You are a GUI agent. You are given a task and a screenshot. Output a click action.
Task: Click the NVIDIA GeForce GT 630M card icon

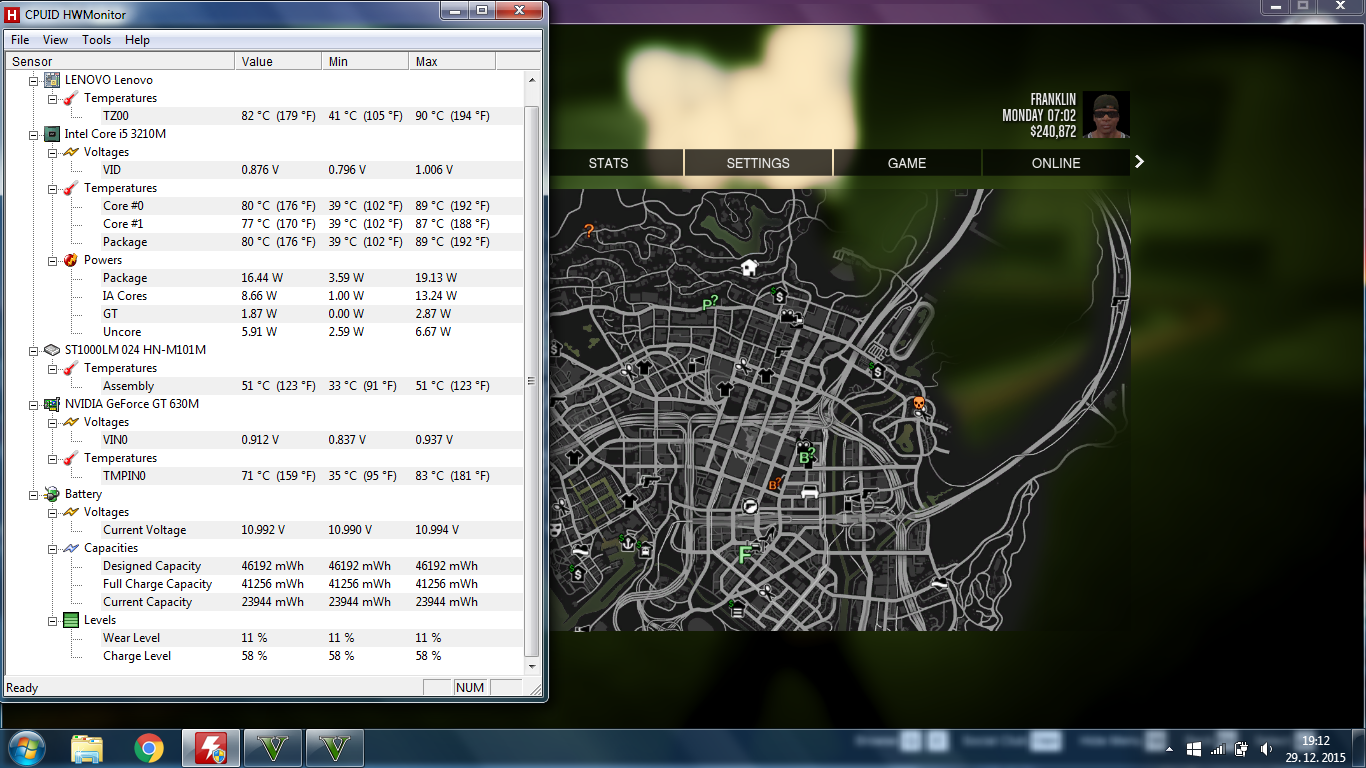point(52,404)
